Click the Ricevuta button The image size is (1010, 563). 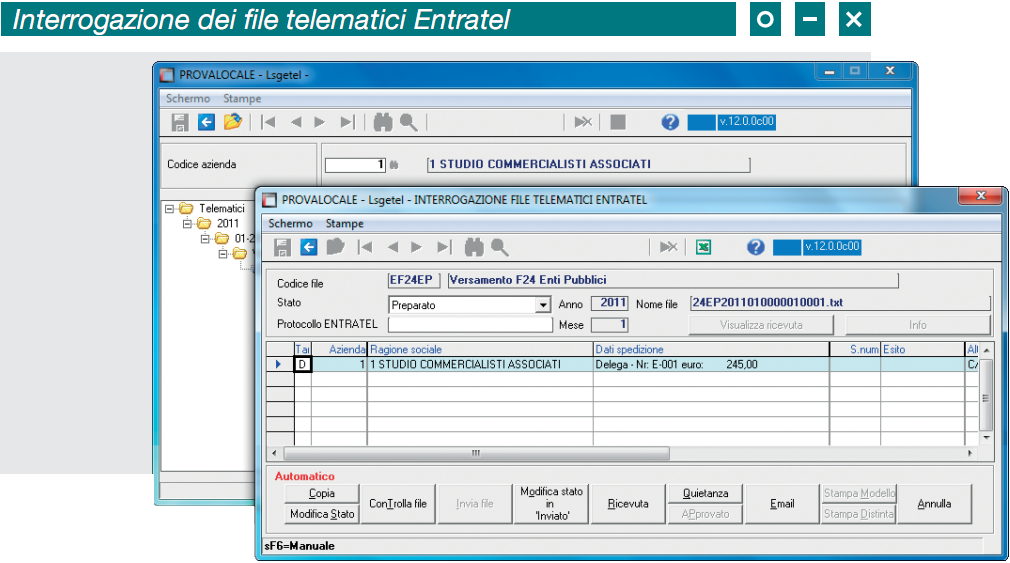(628, 504)
